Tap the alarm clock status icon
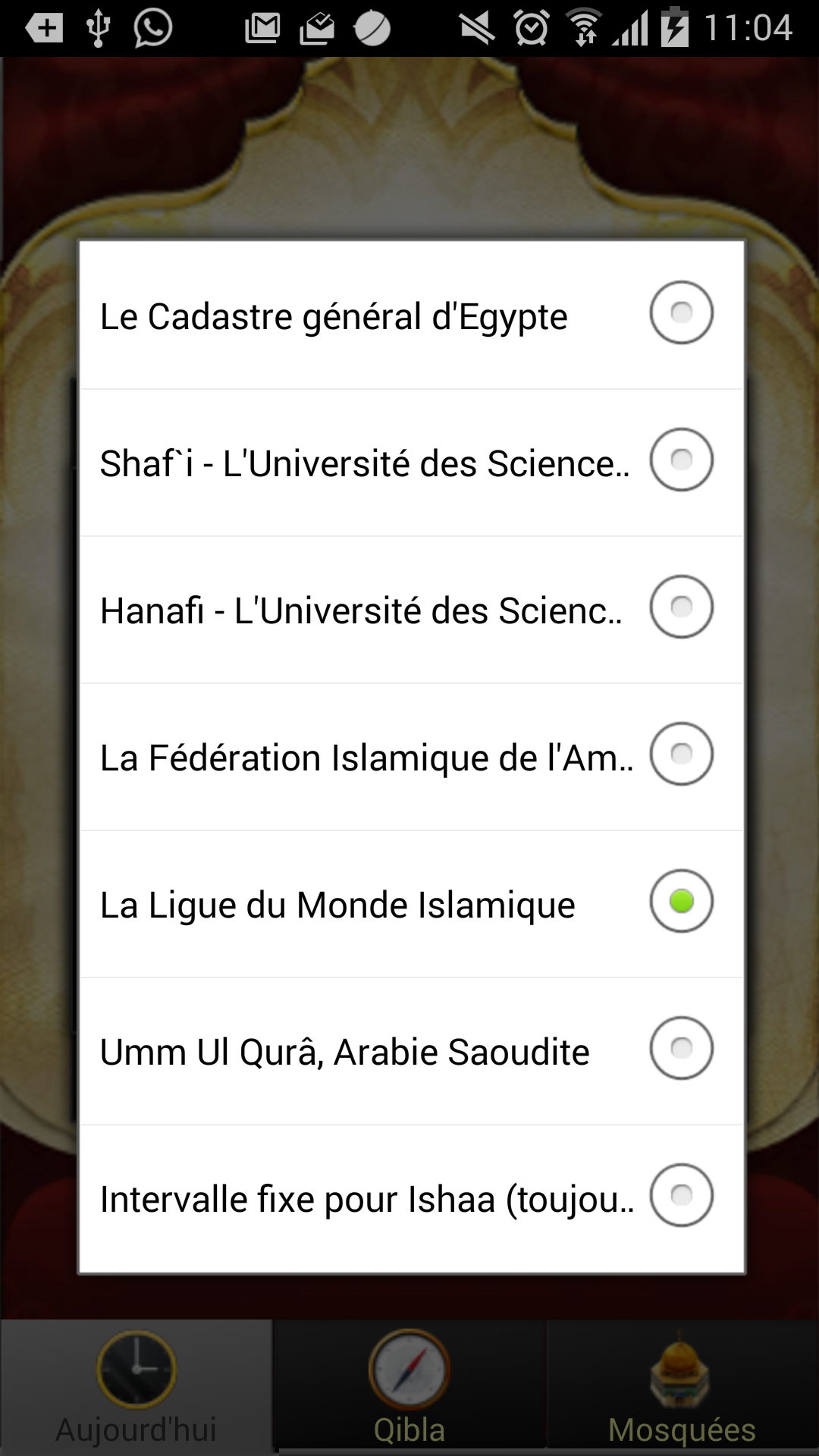This screenshot has height=1456, width=819. [x=531, y=29]
